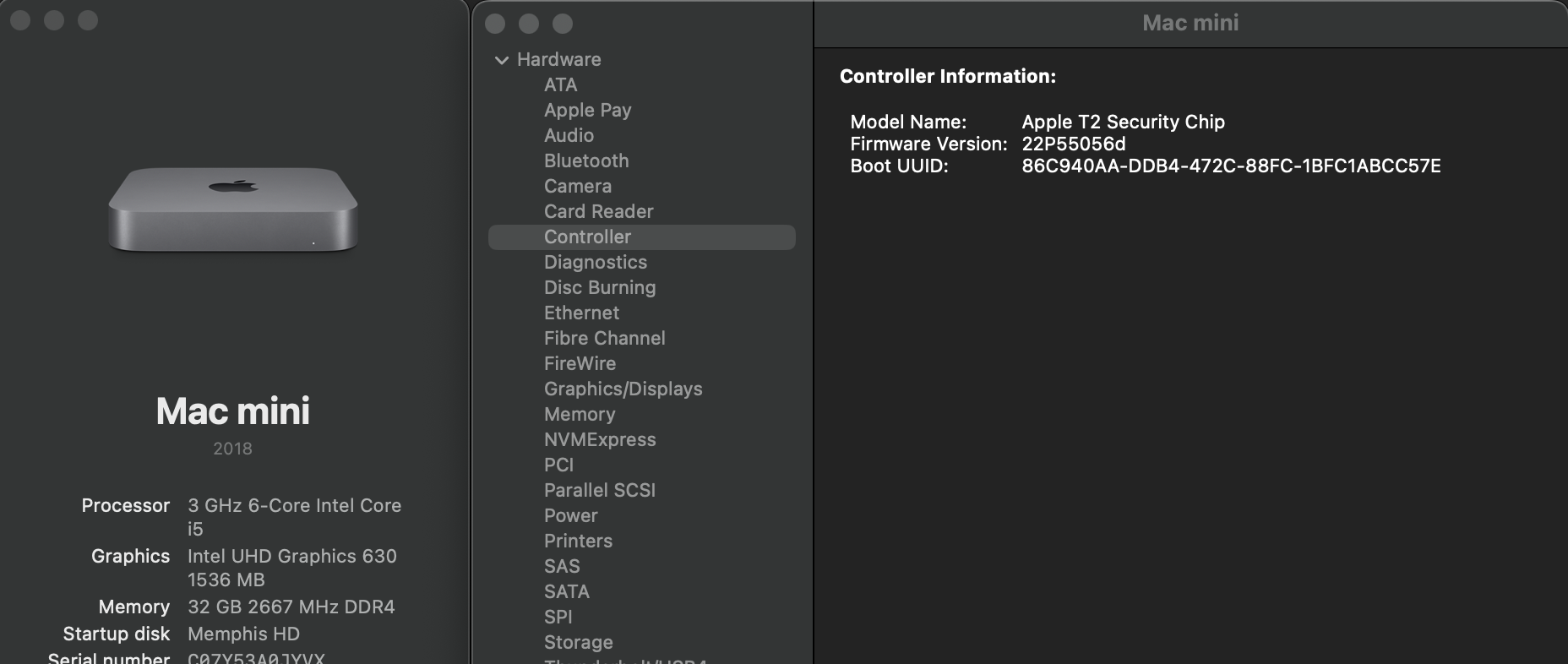Image resolution: width=1568 pixels, height=664 pixels.
Task: Click the Mac mini device image
Action: (233, 209)
